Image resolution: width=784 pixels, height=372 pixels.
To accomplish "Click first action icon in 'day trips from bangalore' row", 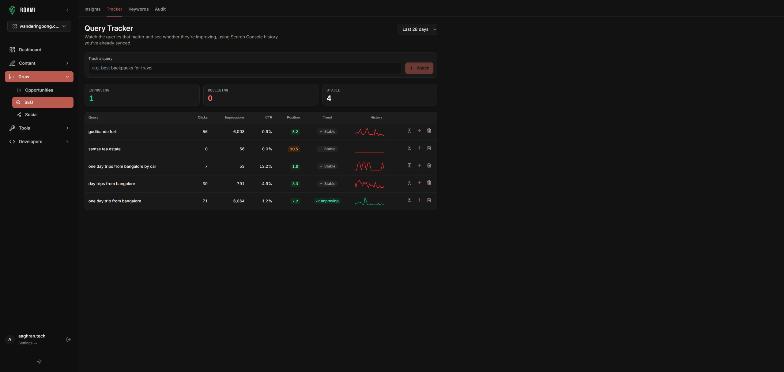I will 409,183.
